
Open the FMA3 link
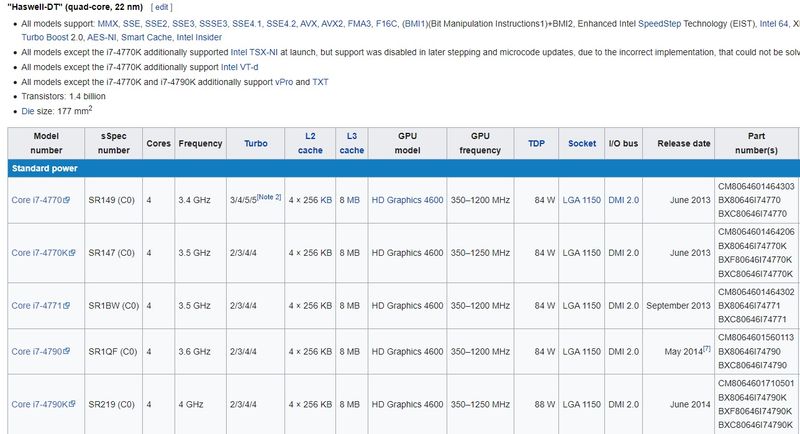(x=360, y=23)
